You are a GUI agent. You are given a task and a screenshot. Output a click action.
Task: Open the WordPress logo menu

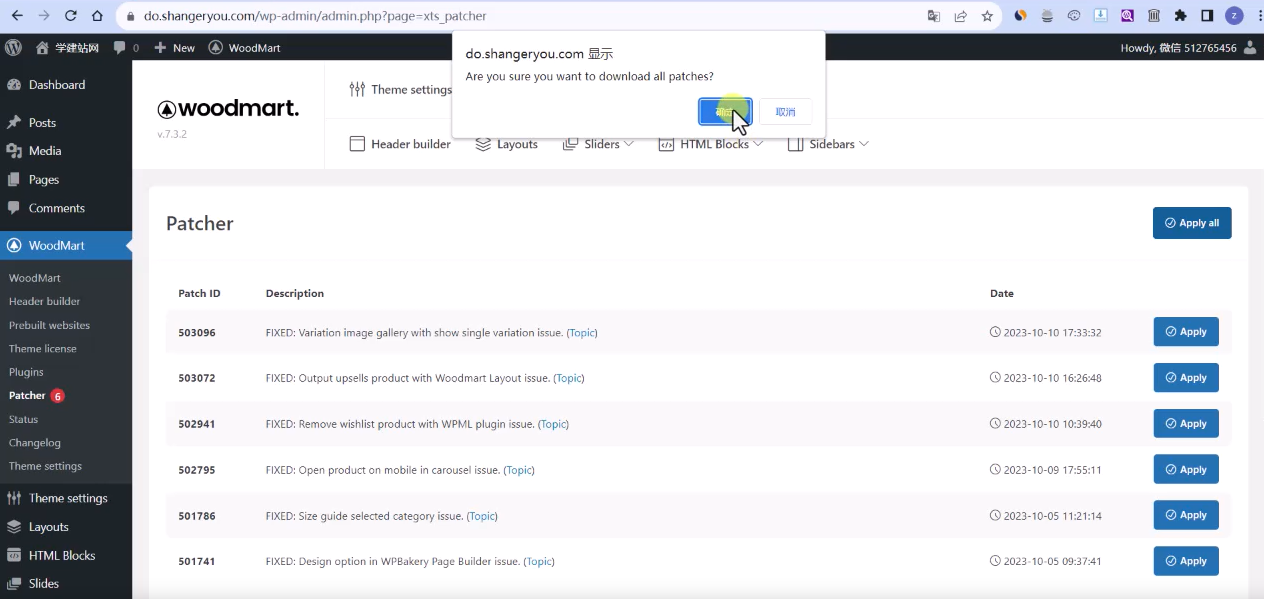(x=14, y=47)
